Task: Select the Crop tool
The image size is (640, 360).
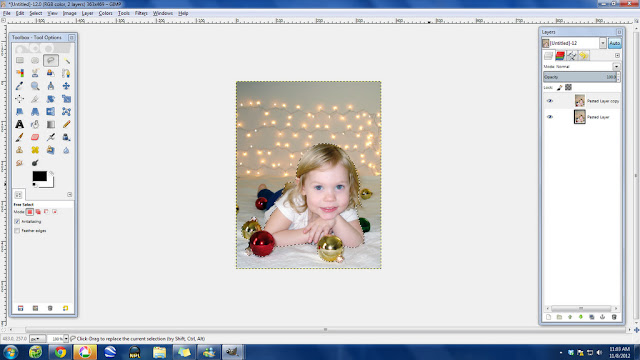Action: click(x=35, y=99)
